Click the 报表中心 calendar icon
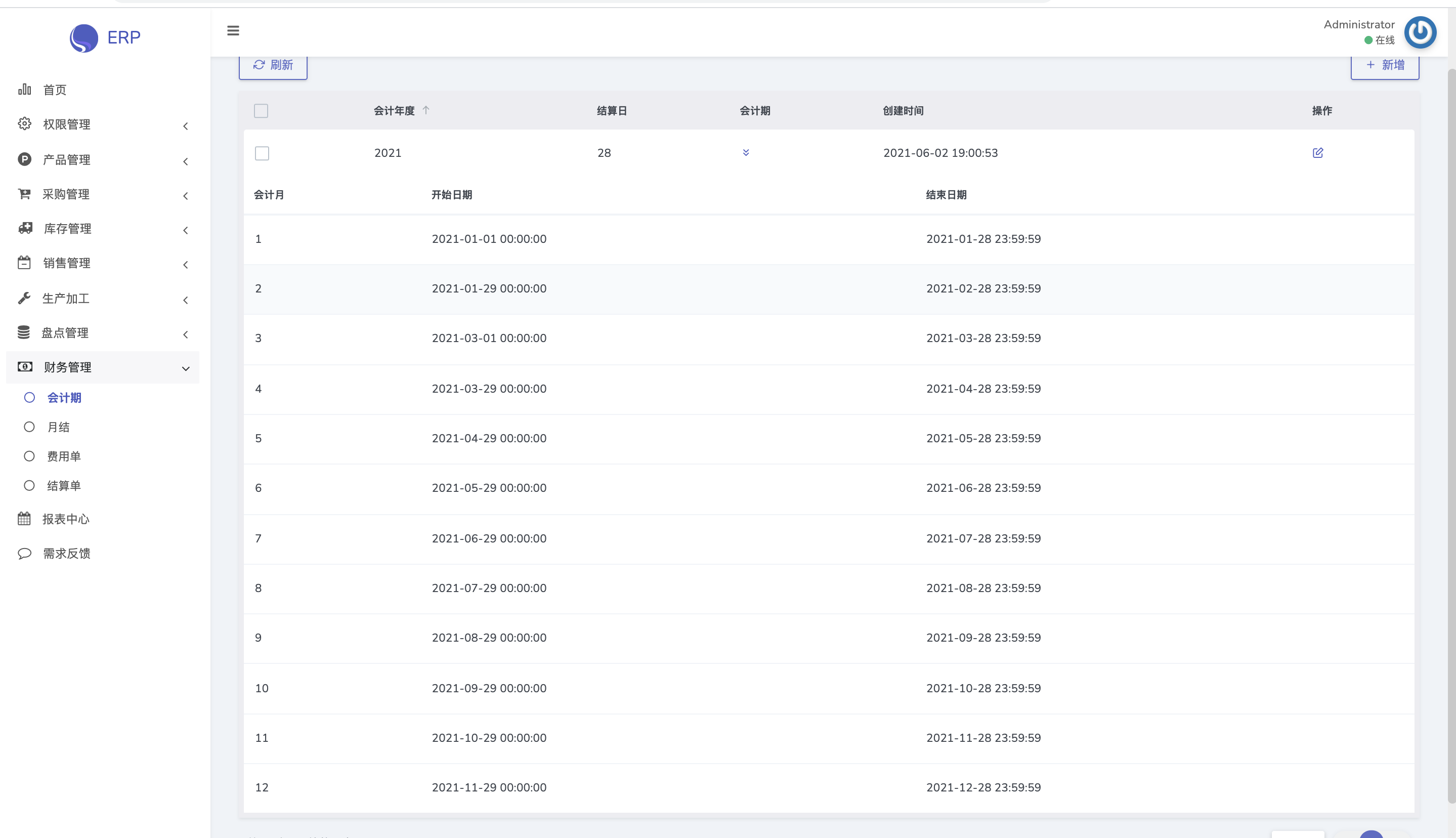Screen dimensions: 1456x838 [x=24, y=519]
